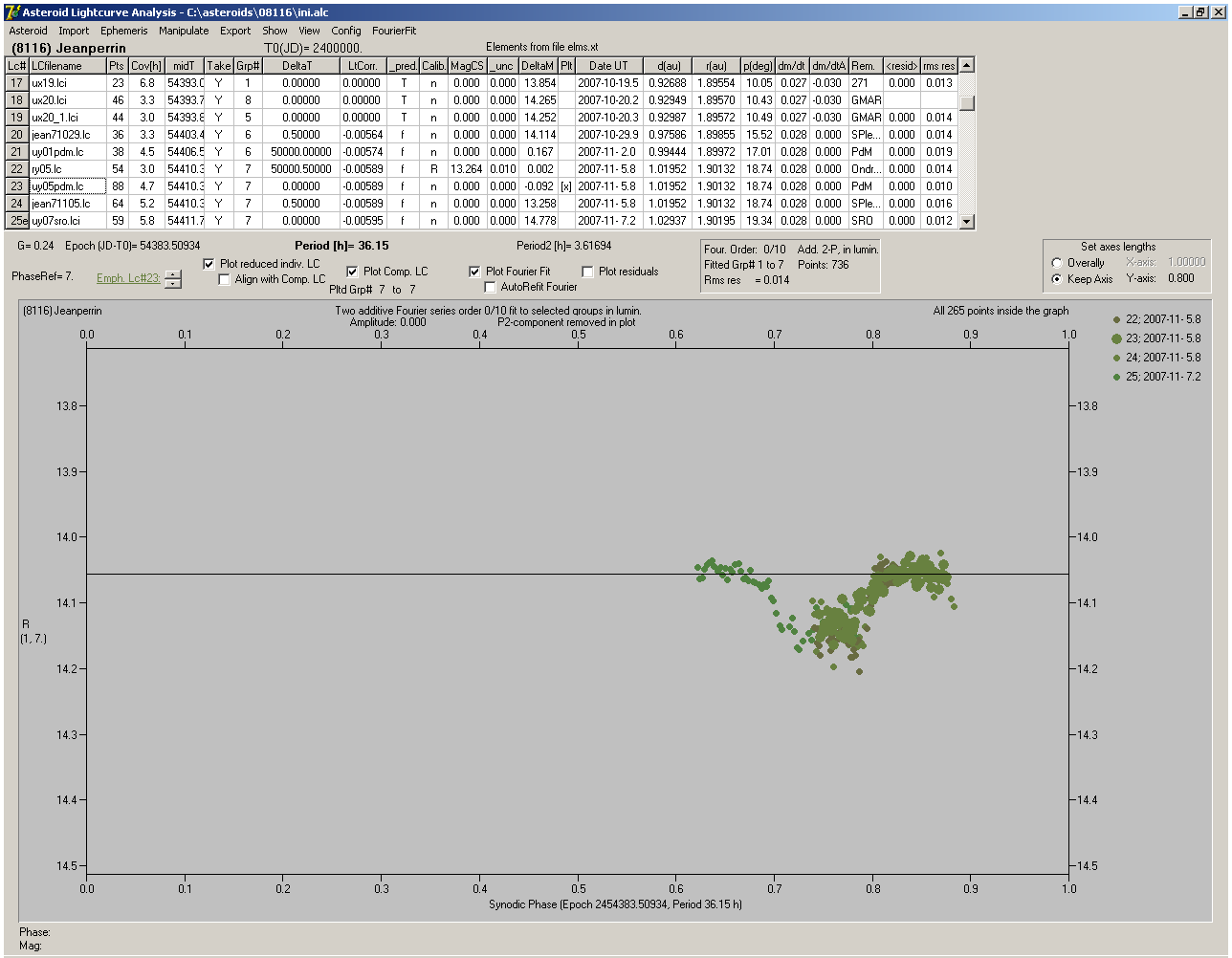Toggle Plot Comp. LC checkbox
Viewport: 1232px width, 958px height.
pos(352,272)
